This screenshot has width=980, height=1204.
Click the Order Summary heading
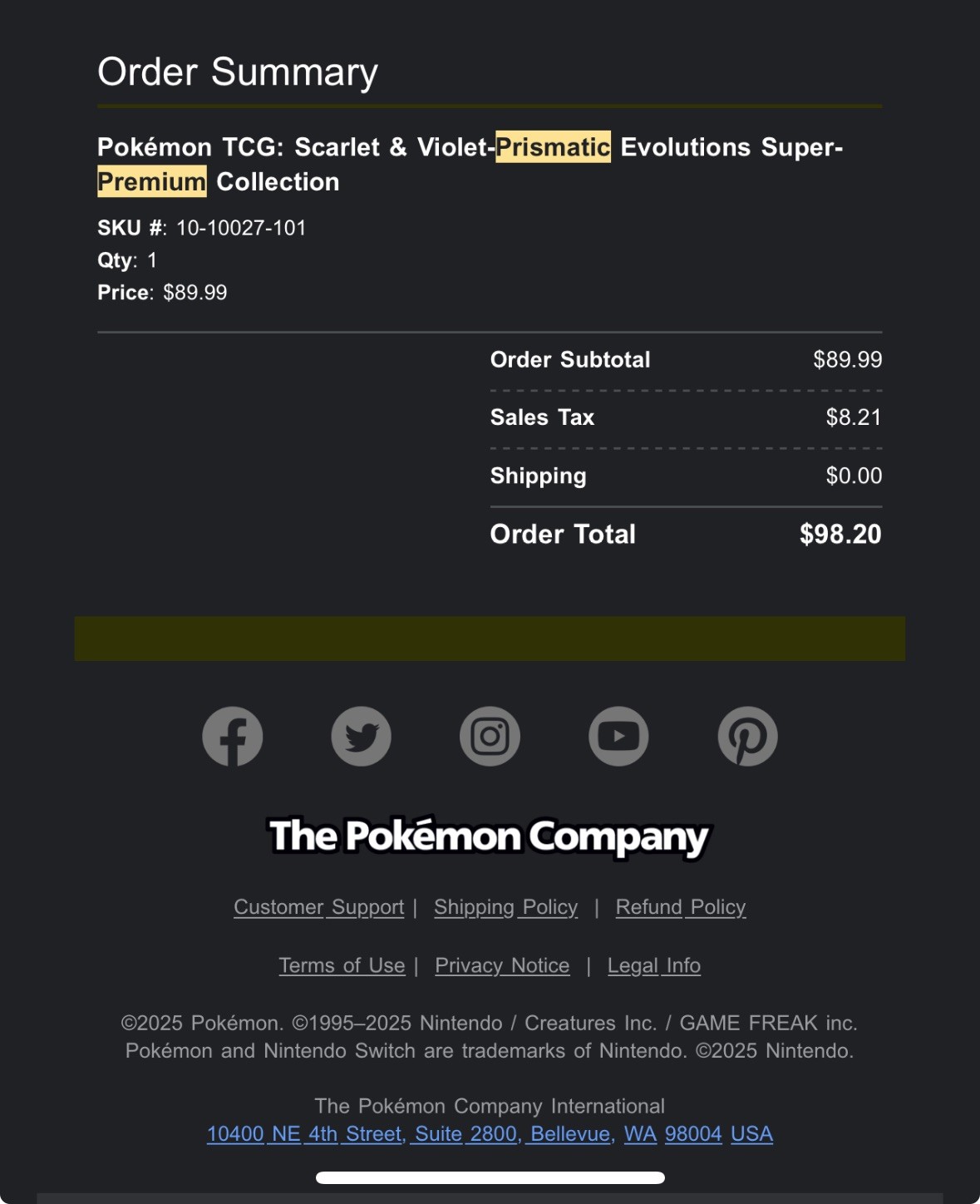click(x=238, y=72)
